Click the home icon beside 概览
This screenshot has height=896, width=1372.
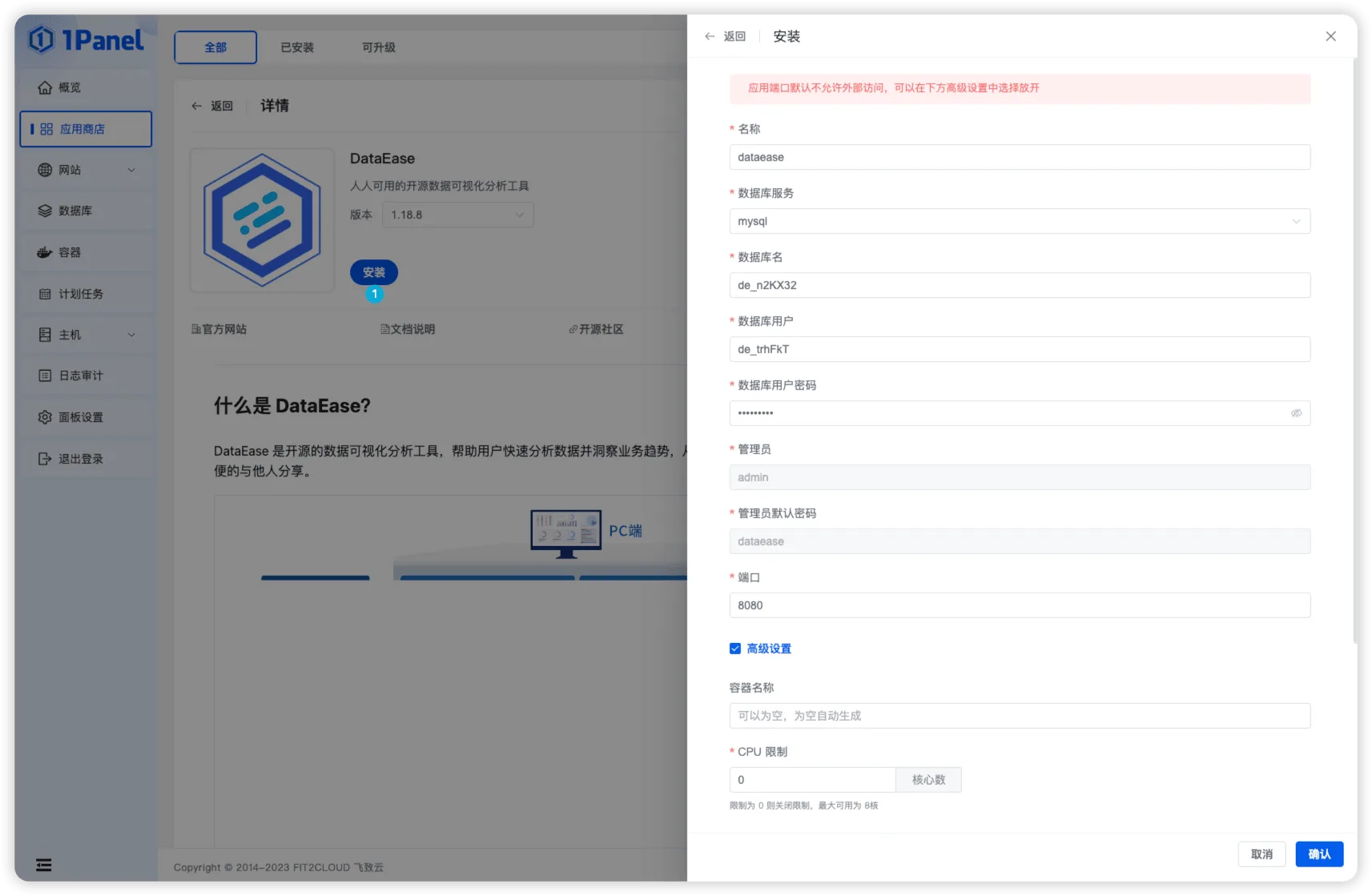click(x=45, y=87)
